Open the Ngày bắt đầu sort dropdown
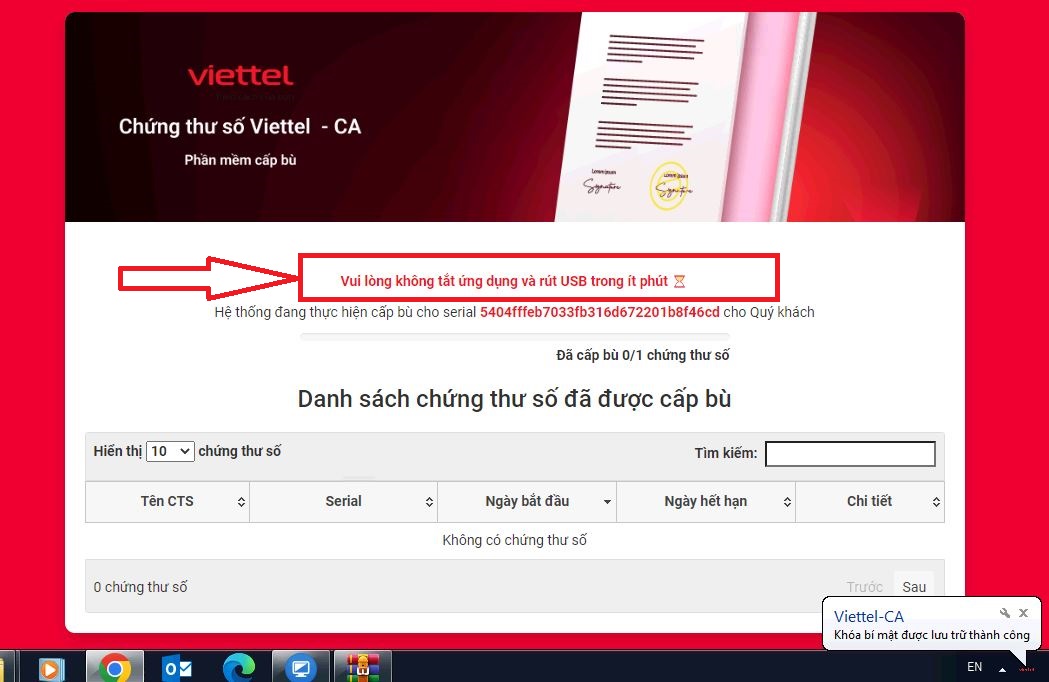The image size is (1049, 682). tap(606, 501)
